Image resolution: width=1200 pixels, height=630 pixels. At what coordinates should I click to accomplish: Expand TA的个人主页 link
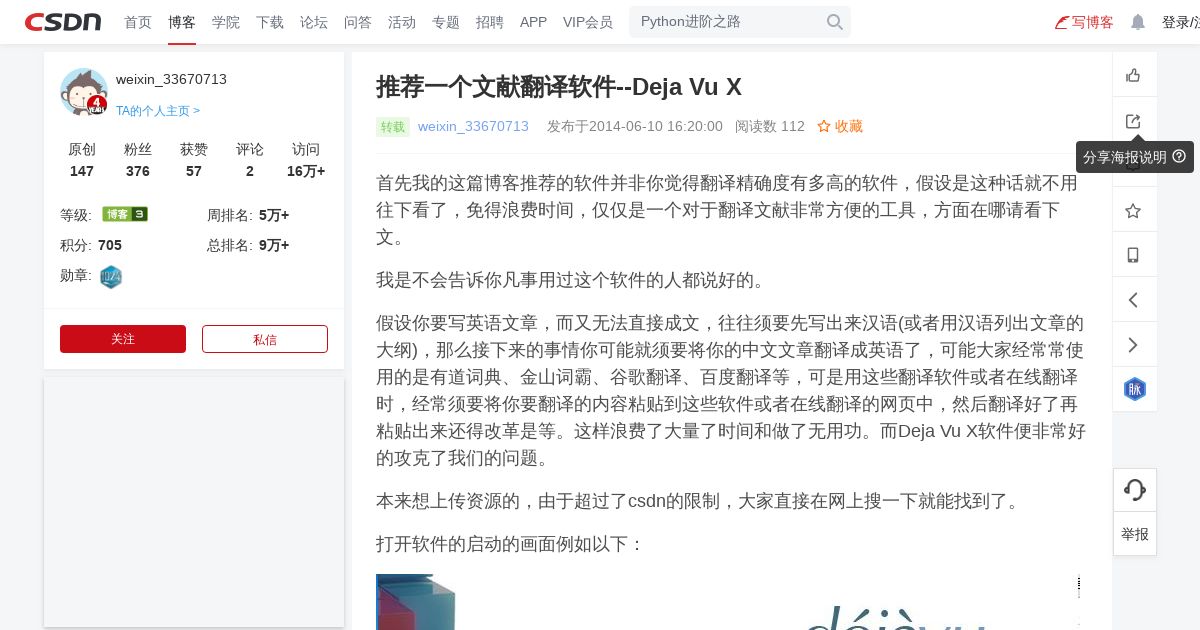(158, 111)
